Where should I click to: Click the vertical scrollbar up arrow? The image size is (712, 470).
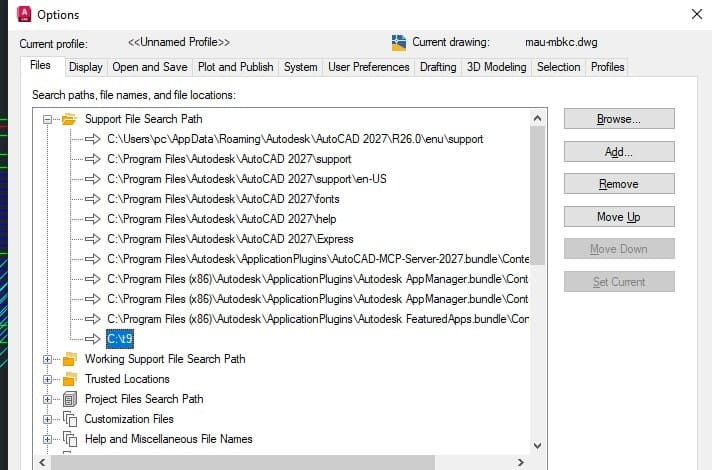pos(538,119)
